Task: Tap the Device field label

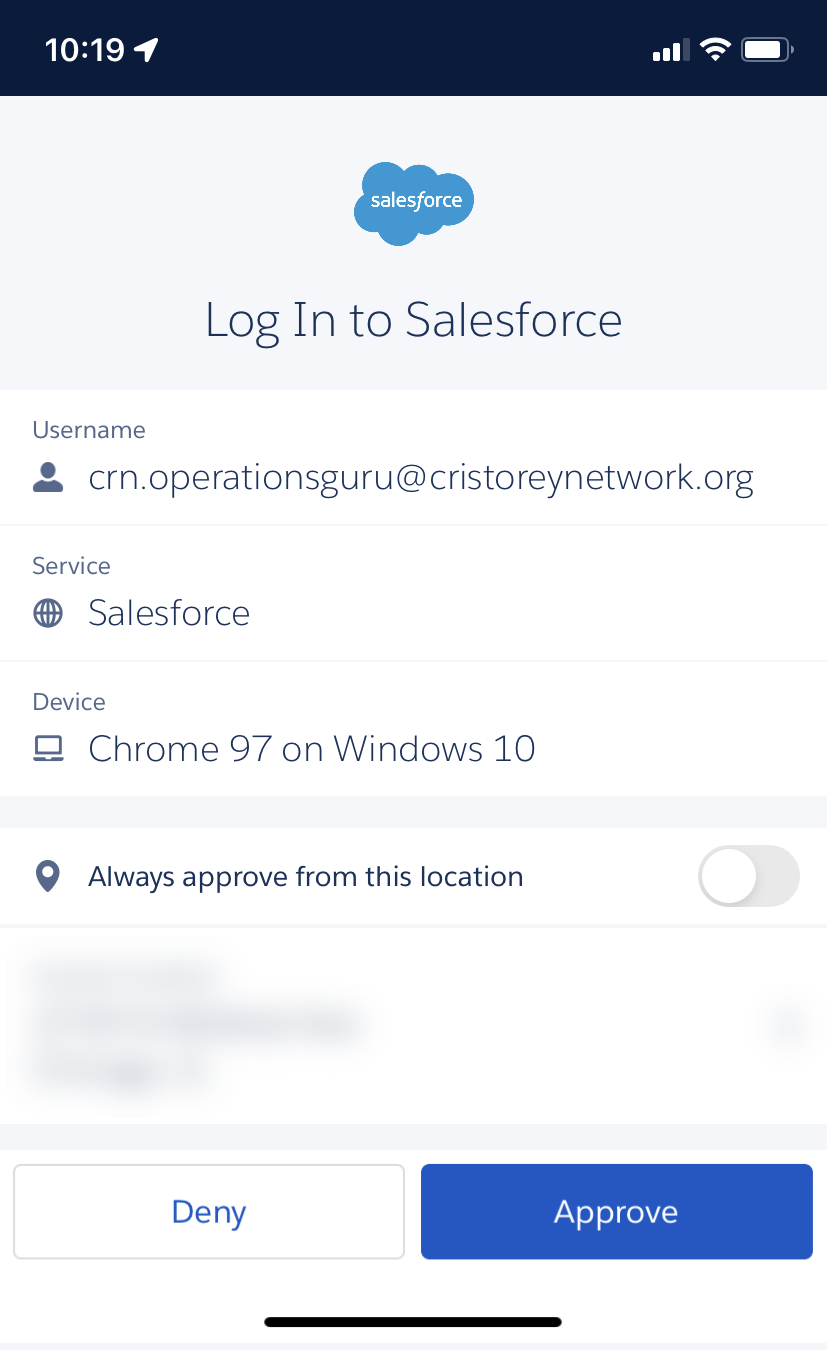Action: coord(69,702)
